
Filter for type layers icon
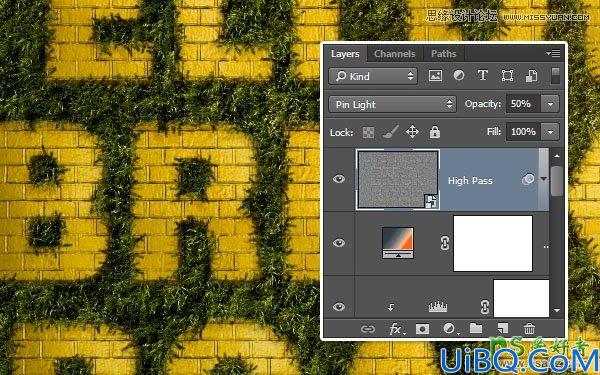[483, 75]
